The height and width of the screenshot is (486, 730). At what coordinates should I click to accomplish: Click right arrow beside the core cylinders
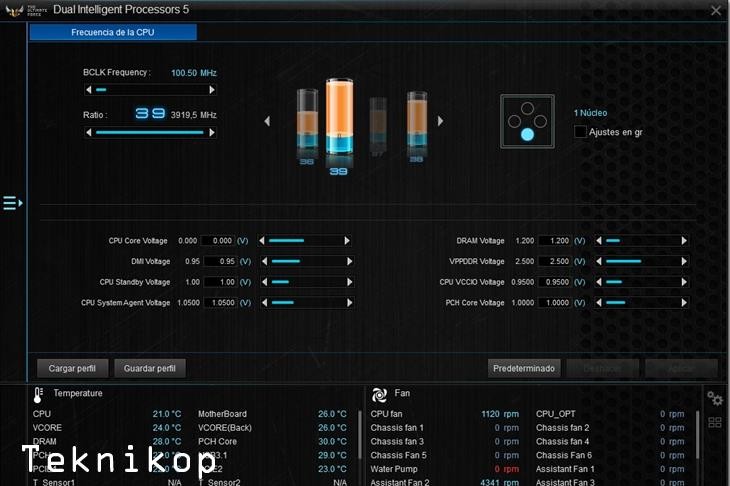click(x=441, y=122)
